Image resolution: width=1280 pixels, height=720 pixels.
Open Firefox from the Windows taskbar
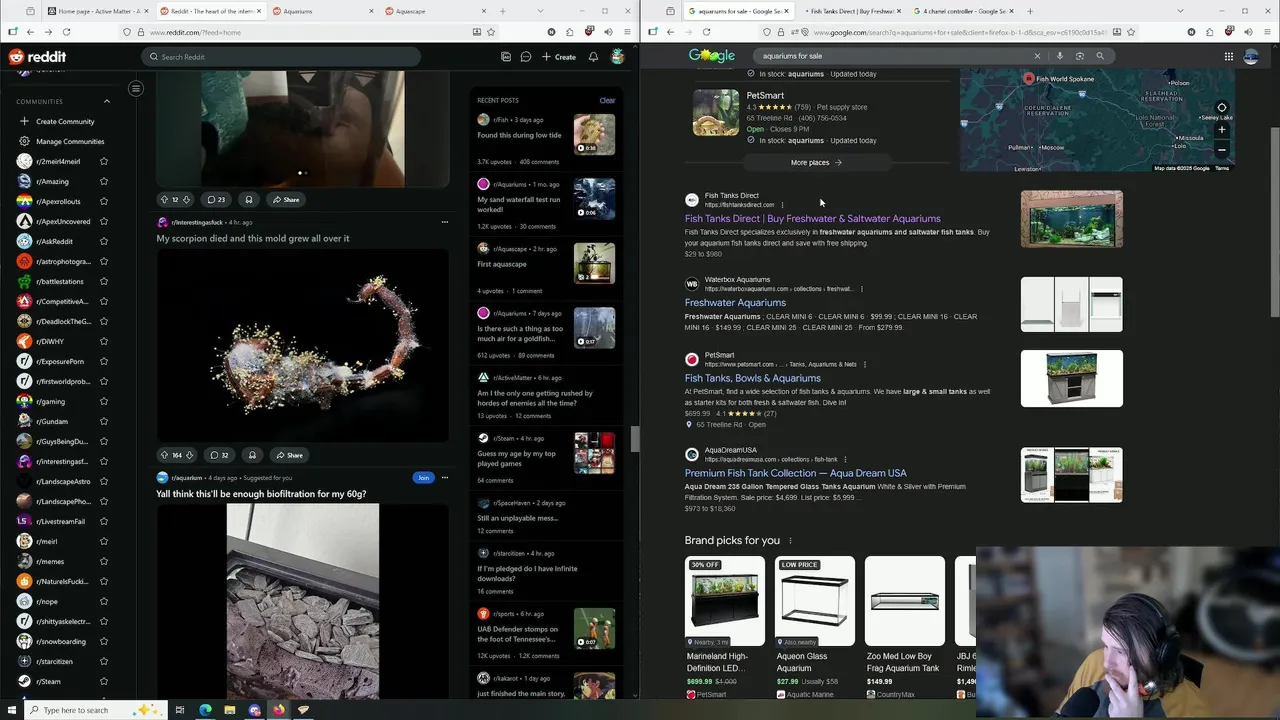pos(279,710)
